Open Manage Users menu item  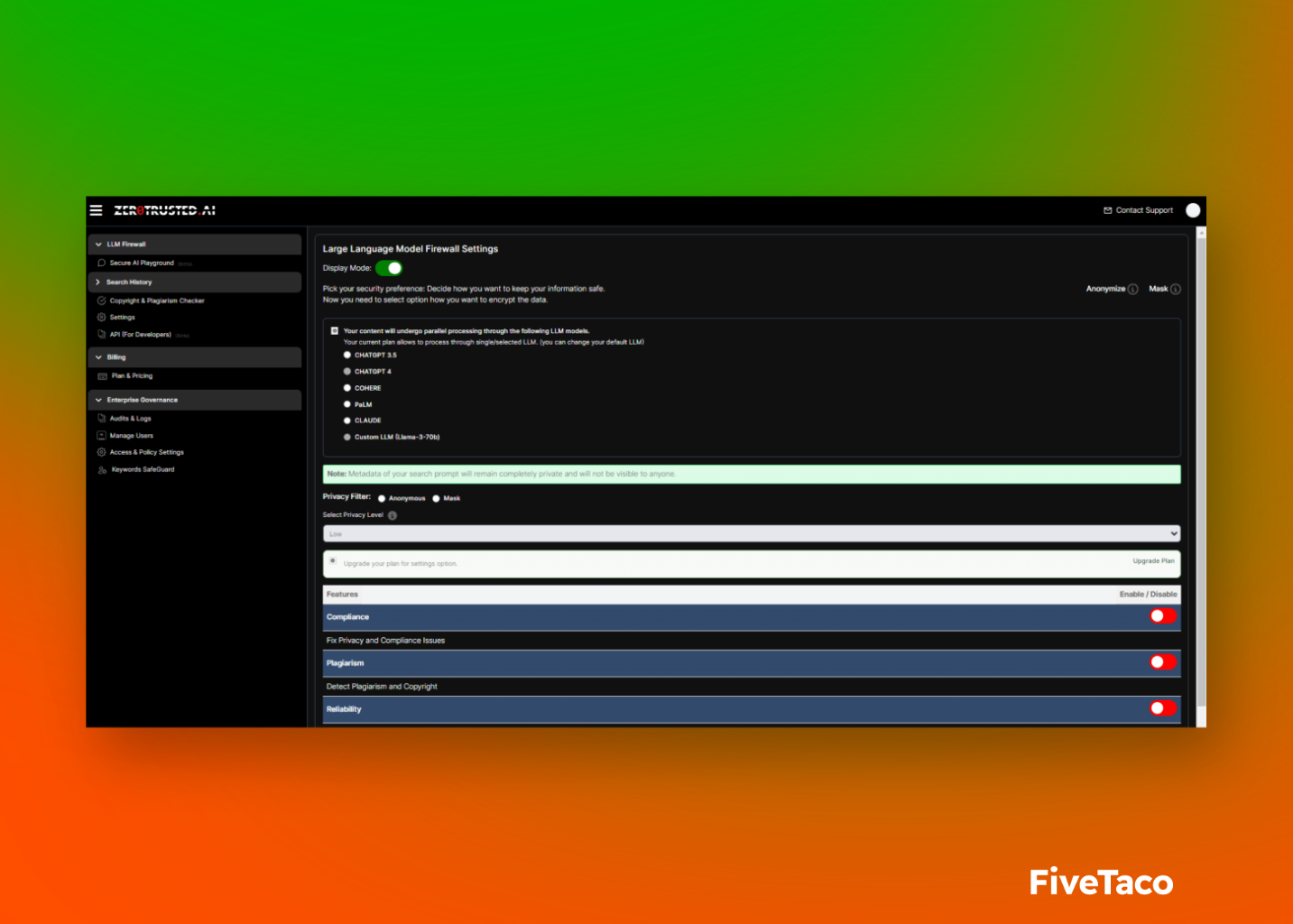[x=132, y=436]
